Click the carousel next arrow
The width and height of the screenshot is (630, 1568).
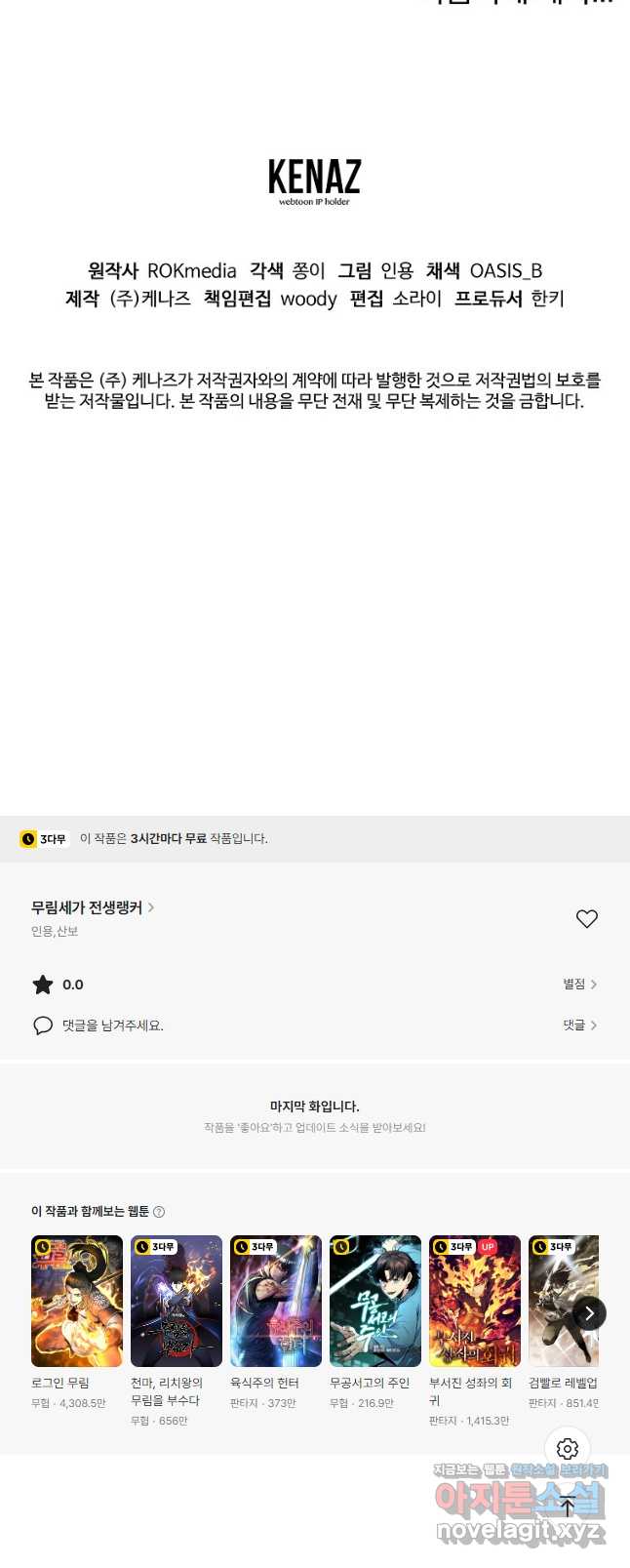589,1313
